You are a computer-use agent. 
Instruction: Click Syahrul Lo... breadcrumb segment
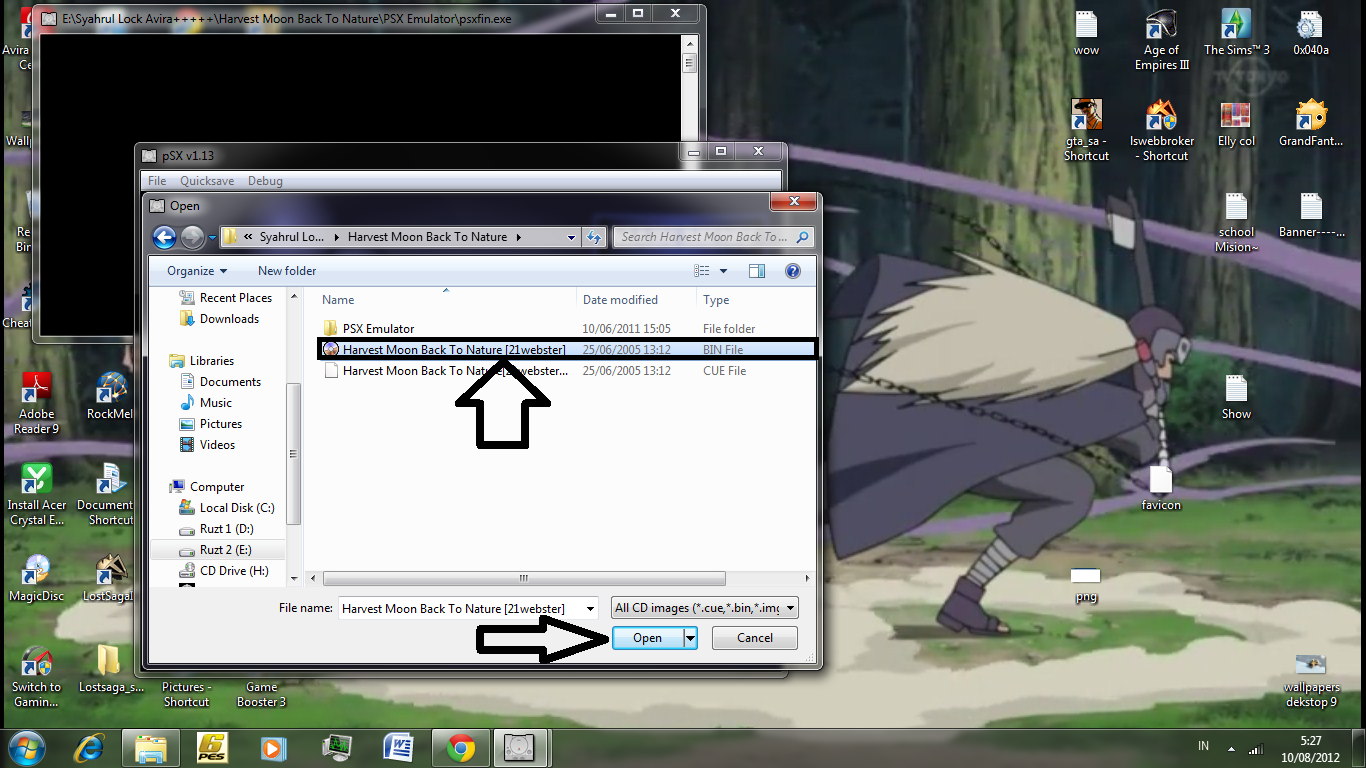[292, 237]
